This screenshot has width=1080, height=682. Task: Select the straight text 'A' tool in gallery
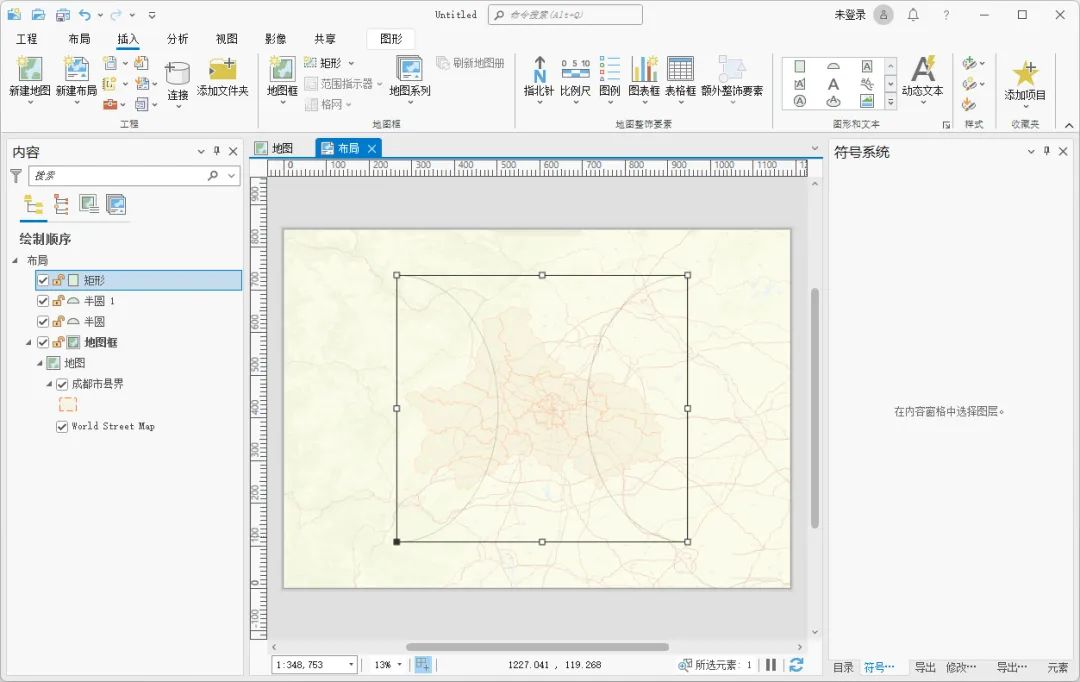pyautogui.click(x=833, y=84)
